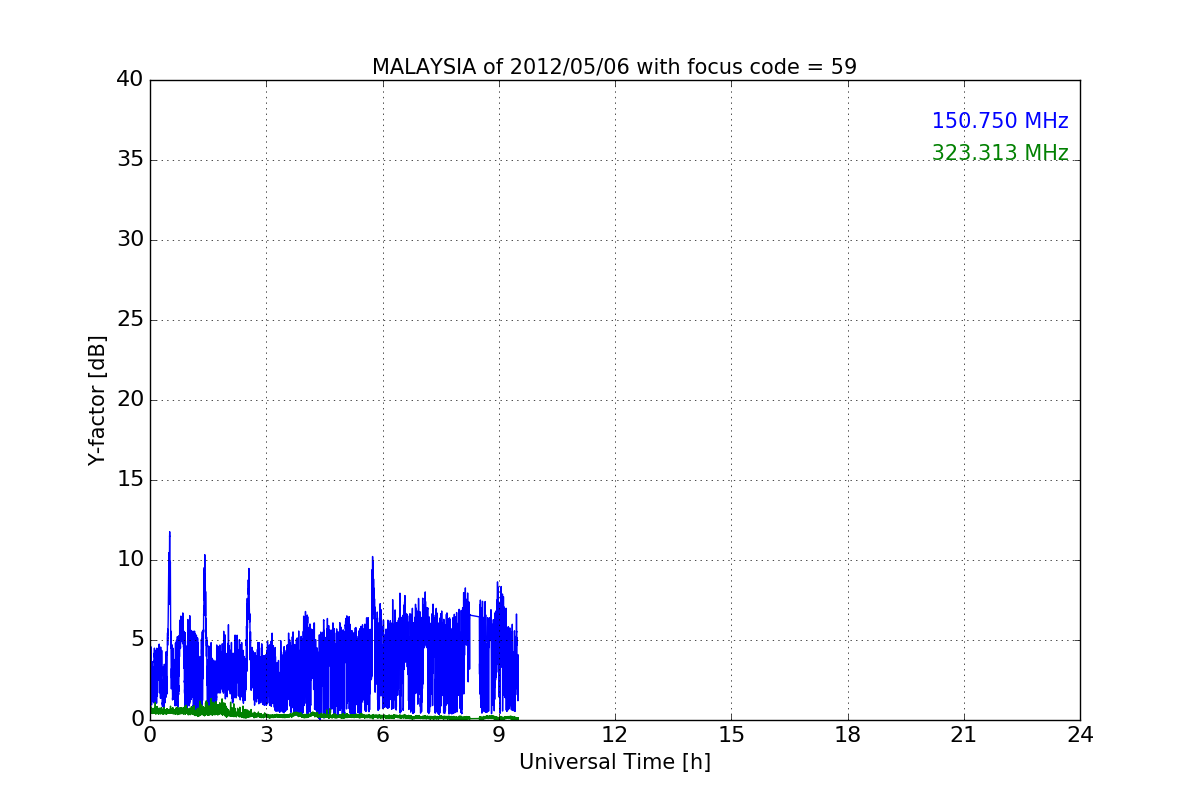Screen dimensions: 1200x800
Task: Select the 323.313 MHz legend label
Action: 1000,153
